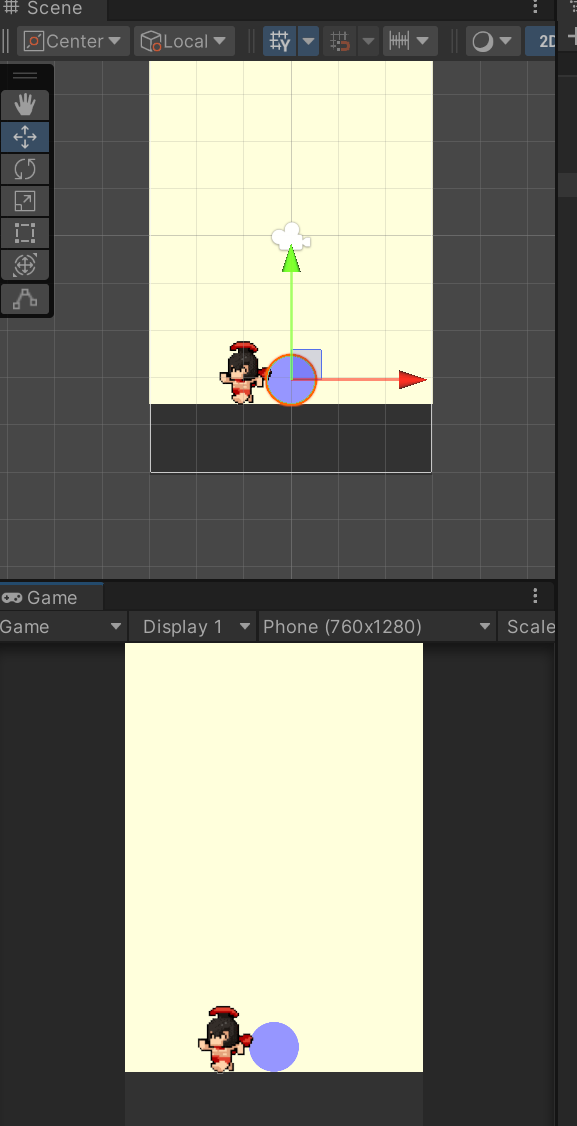Image resolution: width=577 pixels, height=1126 pixels.
Task: Click the character sprite in Game view
Action: [x=223, y=1039]
